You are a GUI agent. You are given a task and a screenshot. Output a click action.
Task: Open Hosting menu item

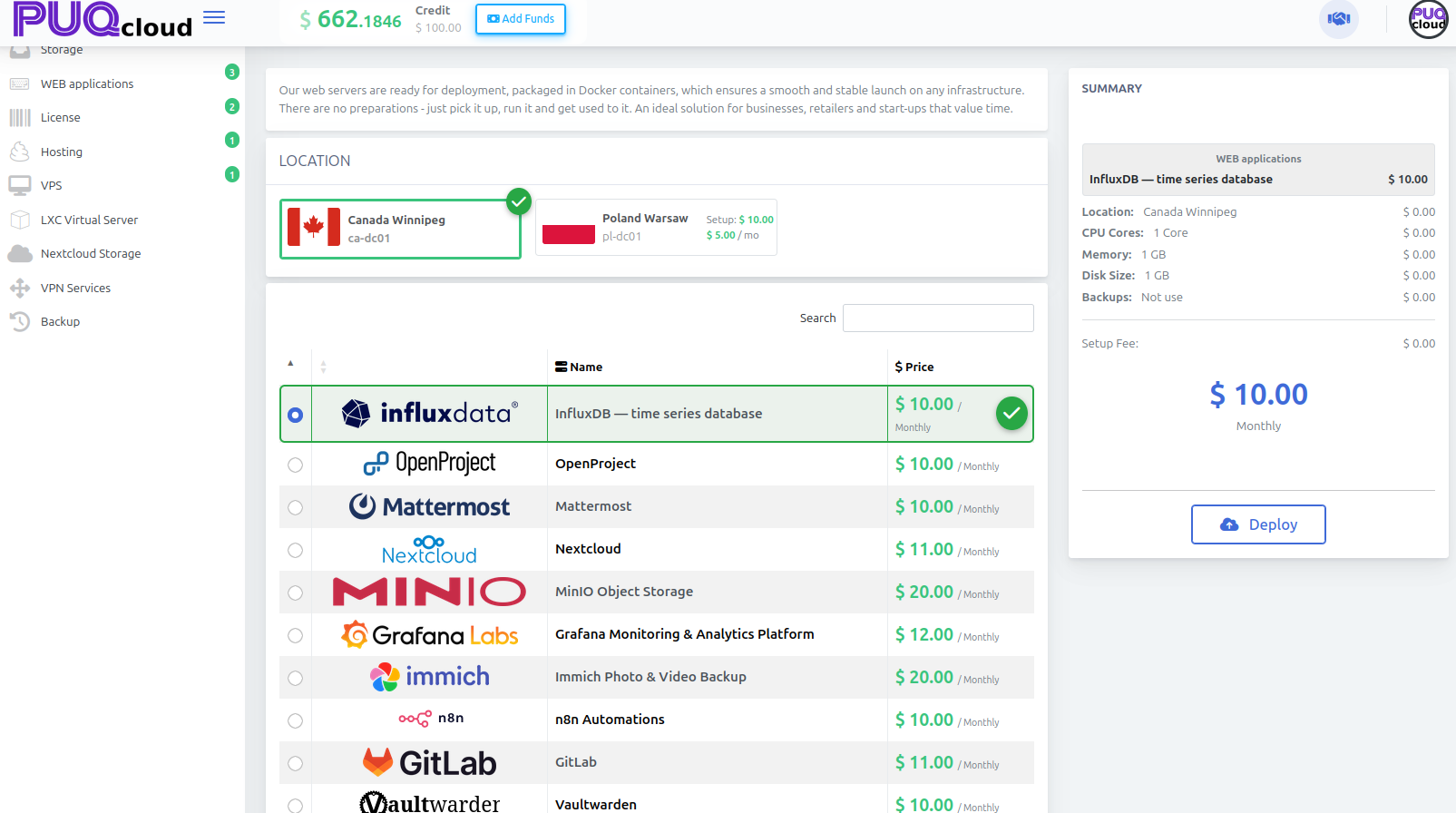[x=62, y=152]
